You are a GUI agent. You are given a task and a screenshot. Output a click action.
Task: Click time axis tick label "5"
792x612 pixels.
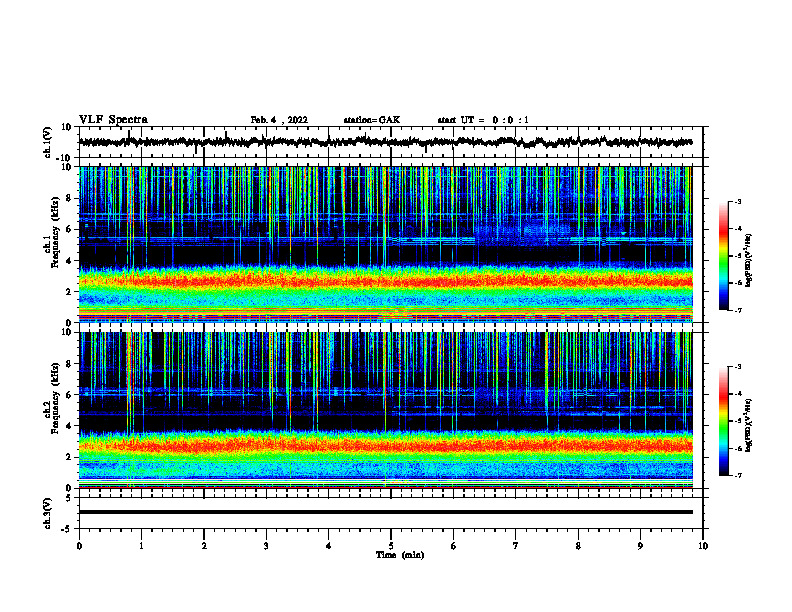click(391, 546)
